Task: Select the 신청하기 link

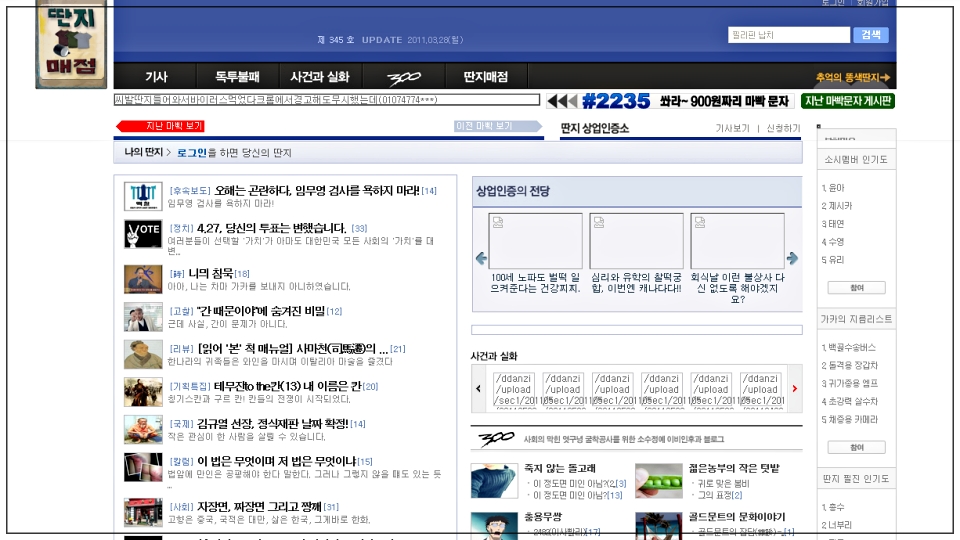Action: pyautogui.click(x=783, y=128)
